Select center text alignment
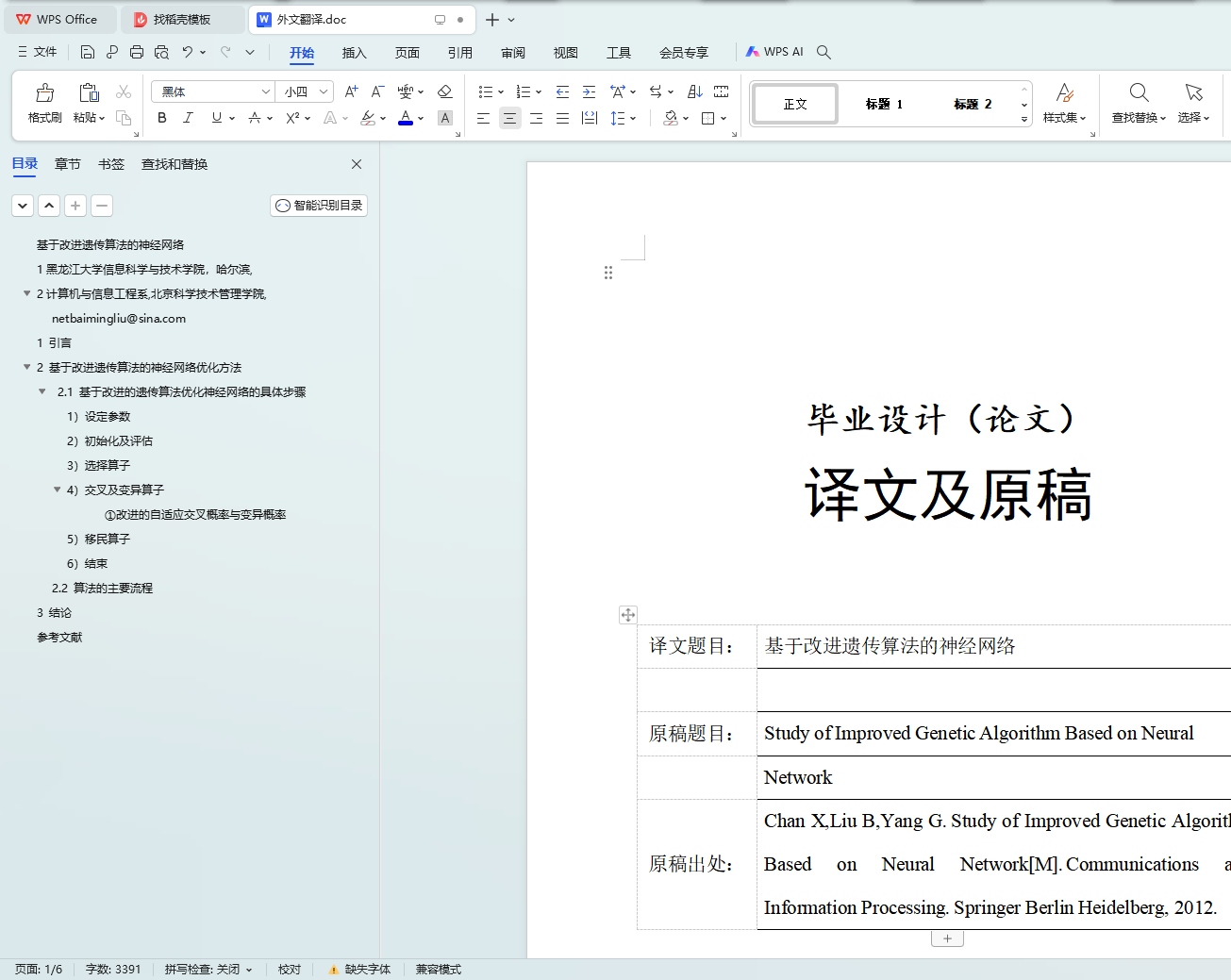Screen dimensions: 1231x980 (509, 118)
